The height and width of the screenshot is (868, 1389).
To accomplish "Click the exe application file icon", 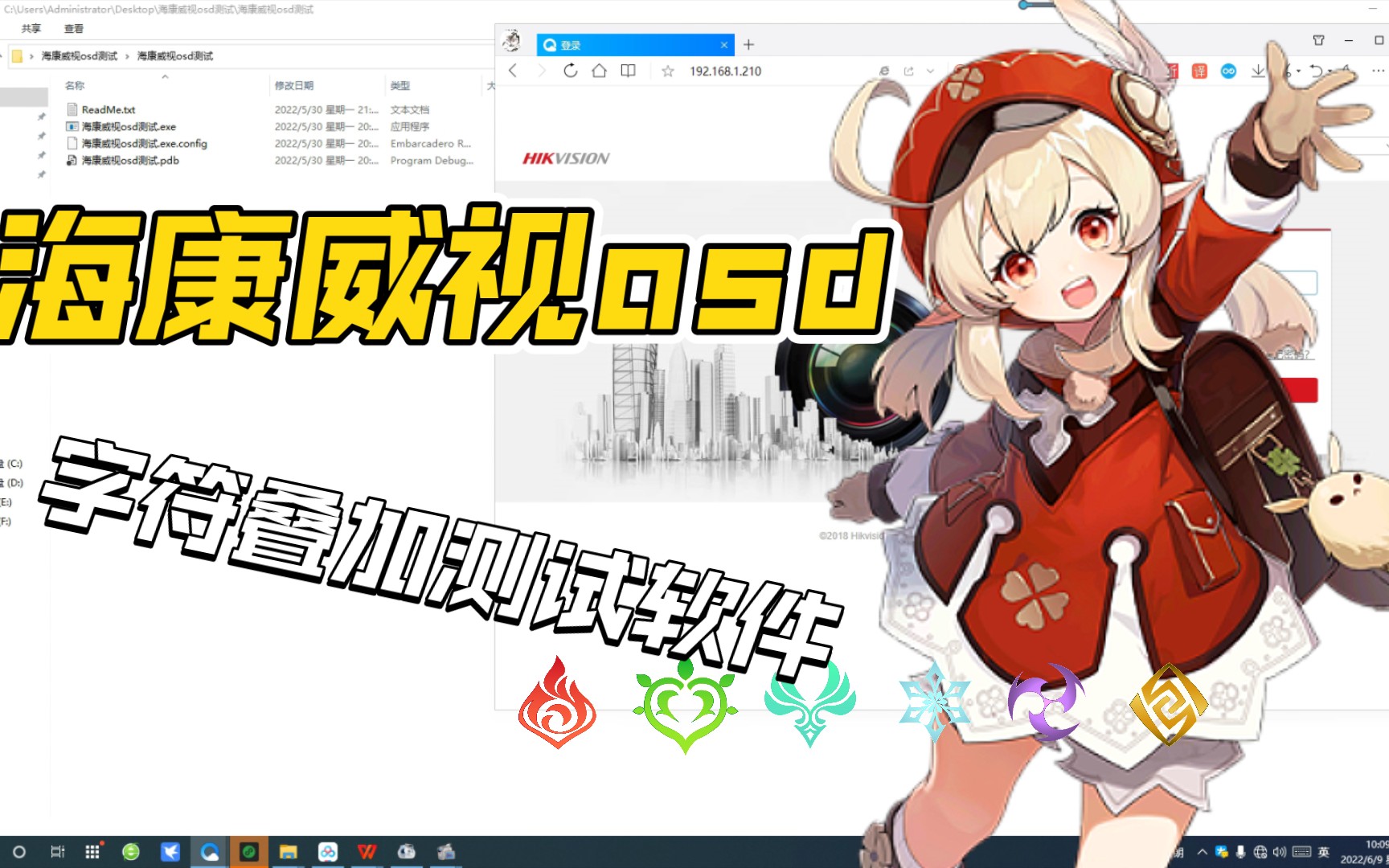I will [x=72, y=126].
